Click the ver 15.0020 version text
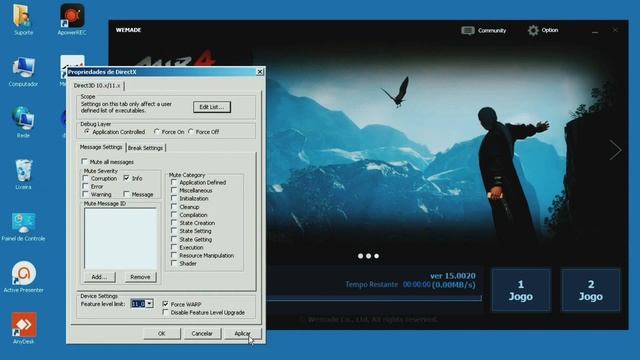Image resolution: width=640 pixels, height=360 pixels. [453, 276]
